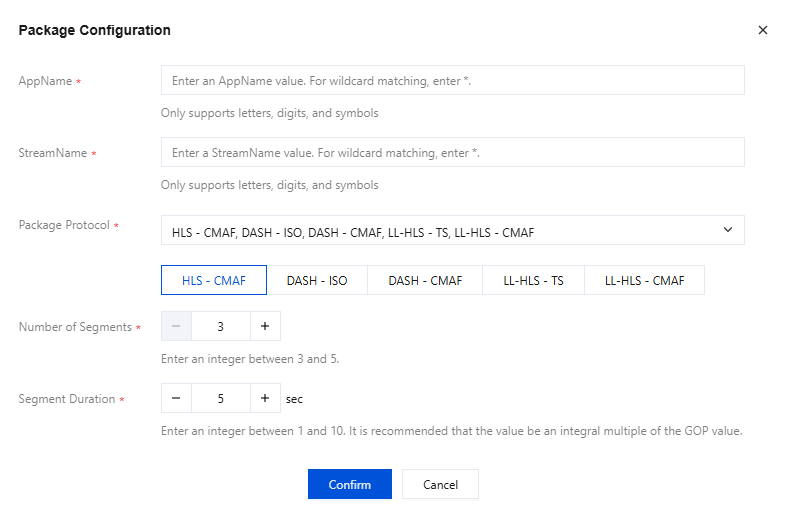This screenshot has height=520, width=791.
Task: Focus the StreamName input field
Action: [x=452, y=152]
